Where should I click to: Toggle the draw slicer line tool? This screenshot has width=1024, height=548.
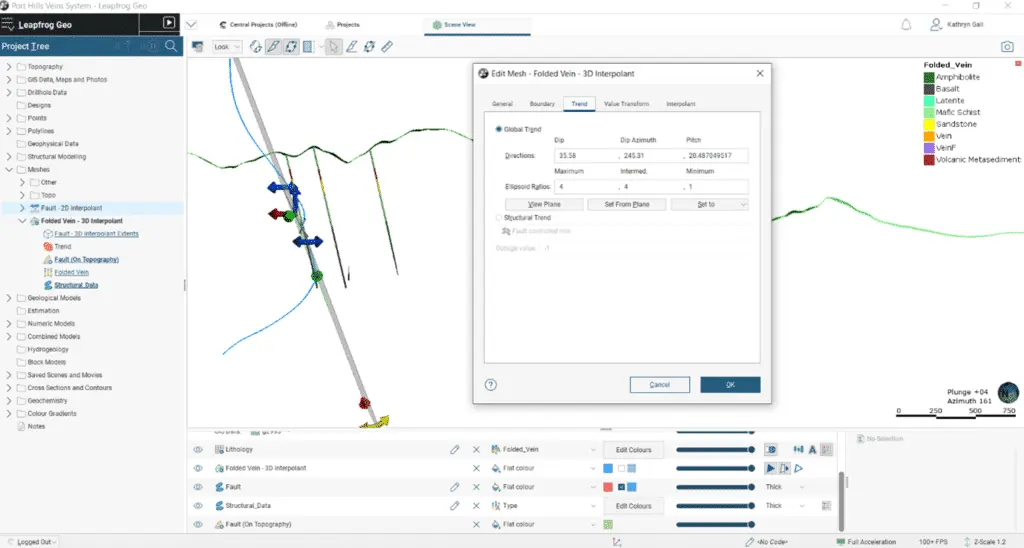click(x=273, y=46)
